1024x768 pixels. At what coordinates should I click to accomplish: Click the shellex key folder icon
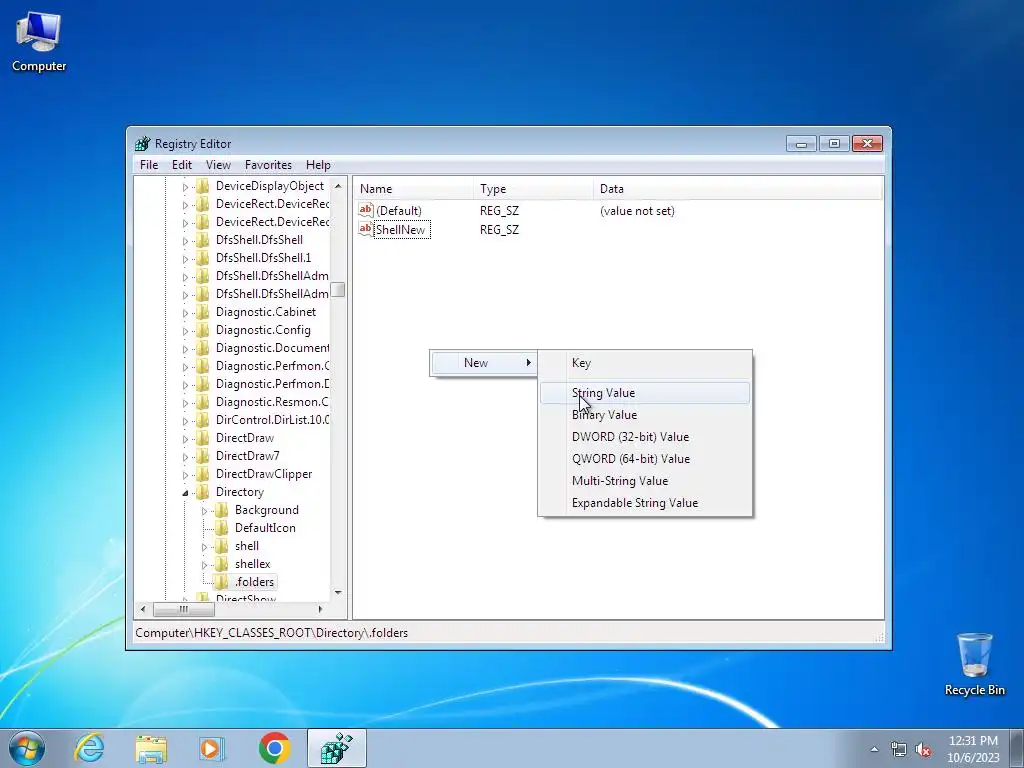222,564
